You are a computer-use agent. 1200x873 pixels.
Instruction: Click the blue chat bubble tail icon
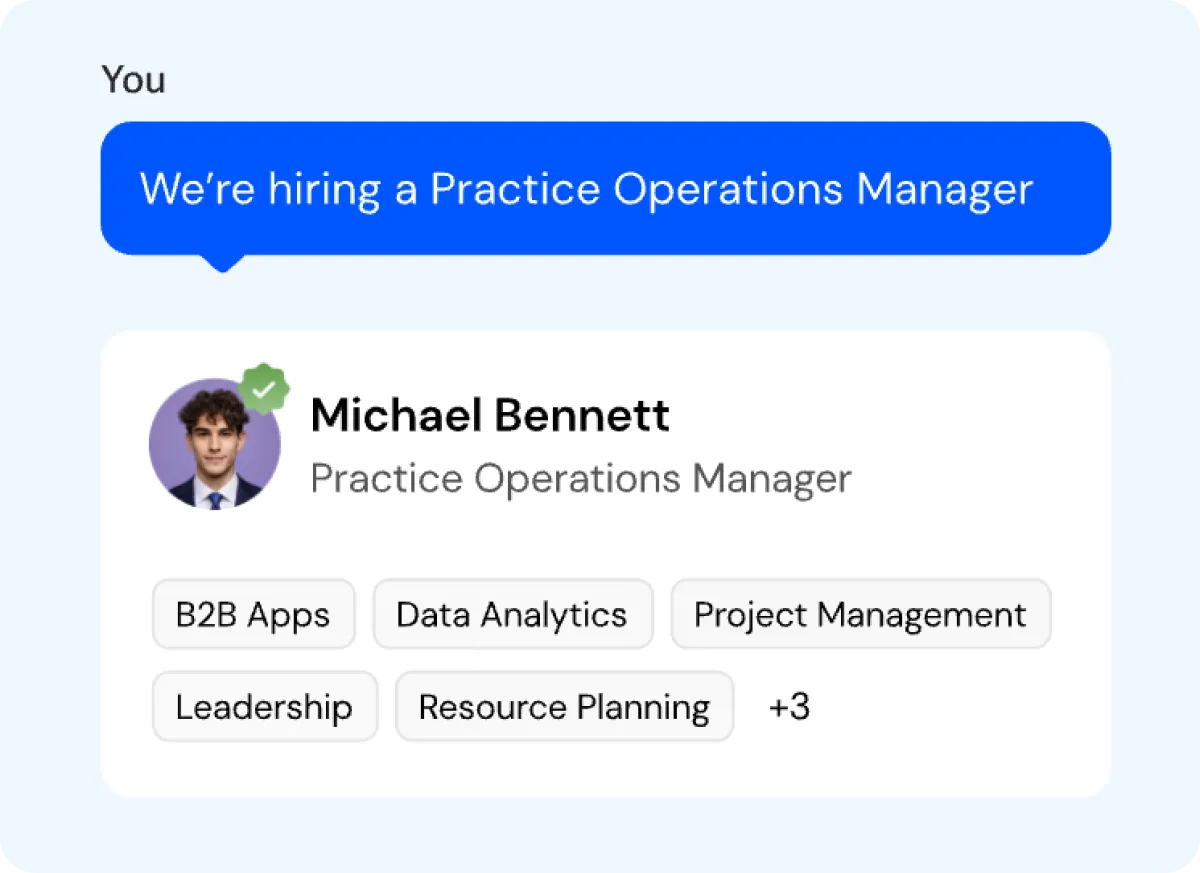(x=222, y=262)
